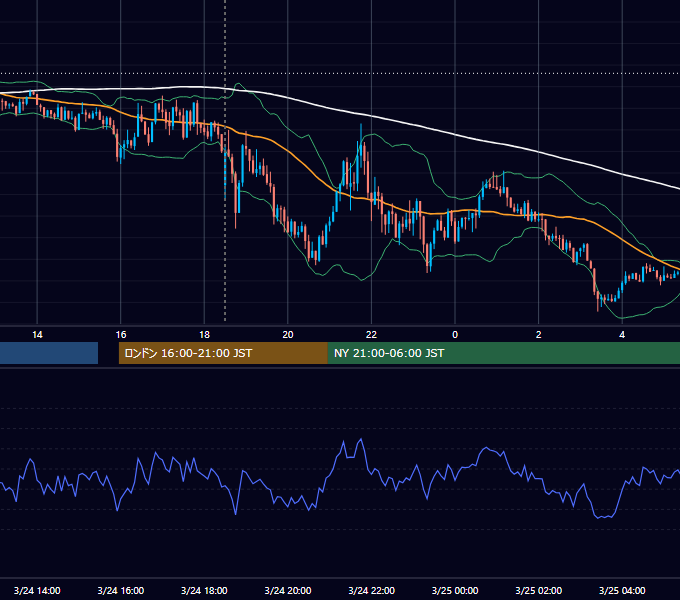Click the 14 hour label on price chart axis
The width and height of the screenshot is (680, 600).
(x=37, y=335)
